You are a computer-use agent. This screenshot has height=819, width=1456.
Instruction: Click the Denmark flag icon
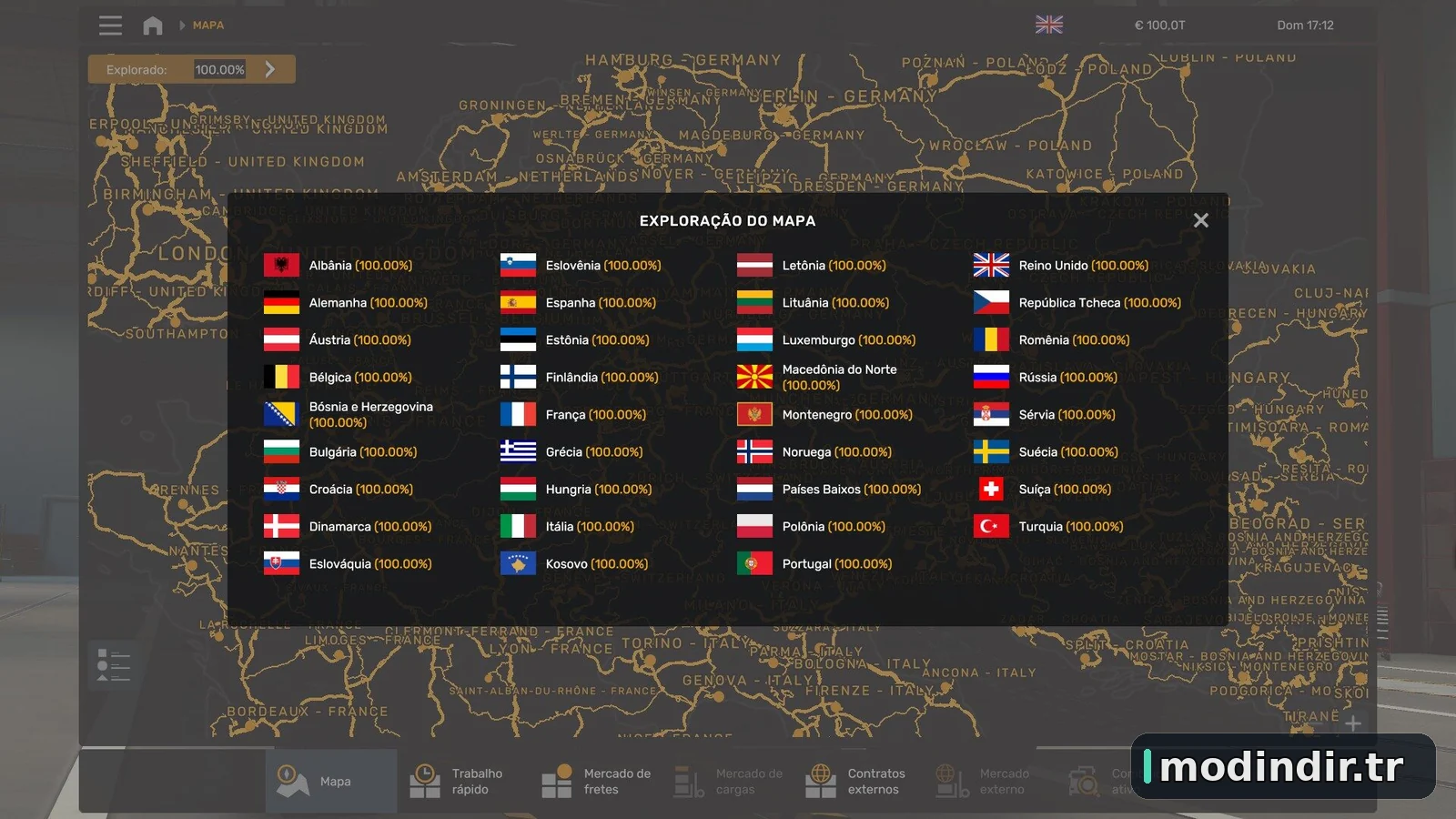pyautogui.click(x=281, y=526)
